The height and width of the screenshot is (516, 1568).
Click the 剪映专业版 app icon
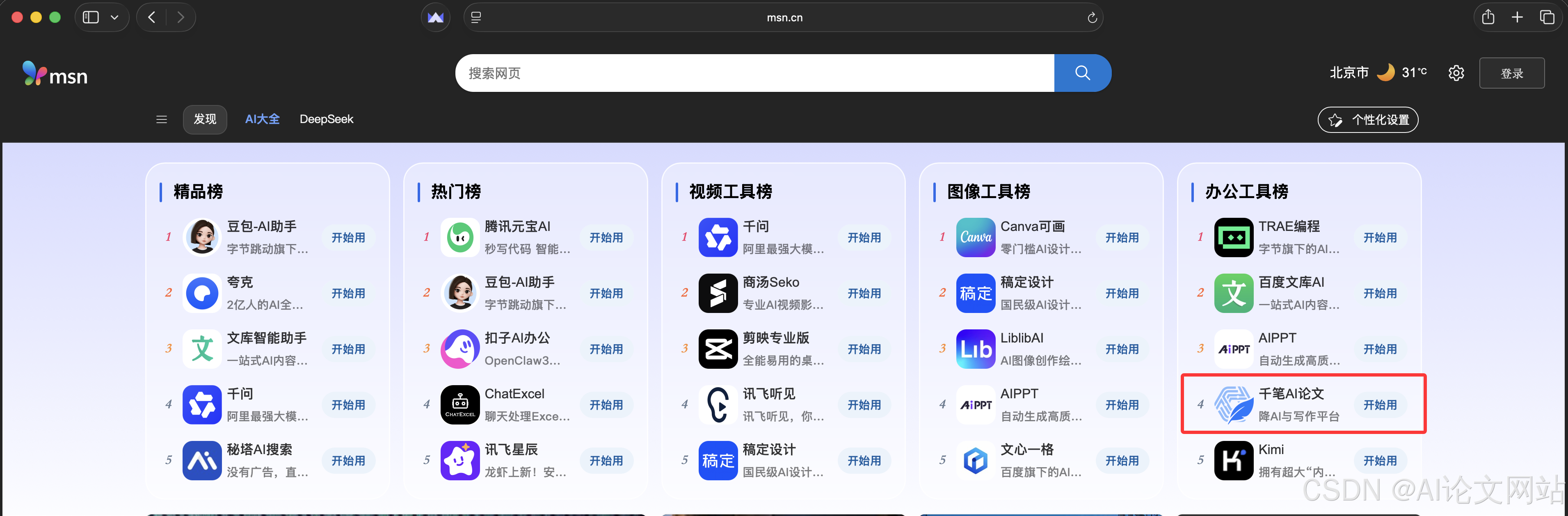pos(718,349)
